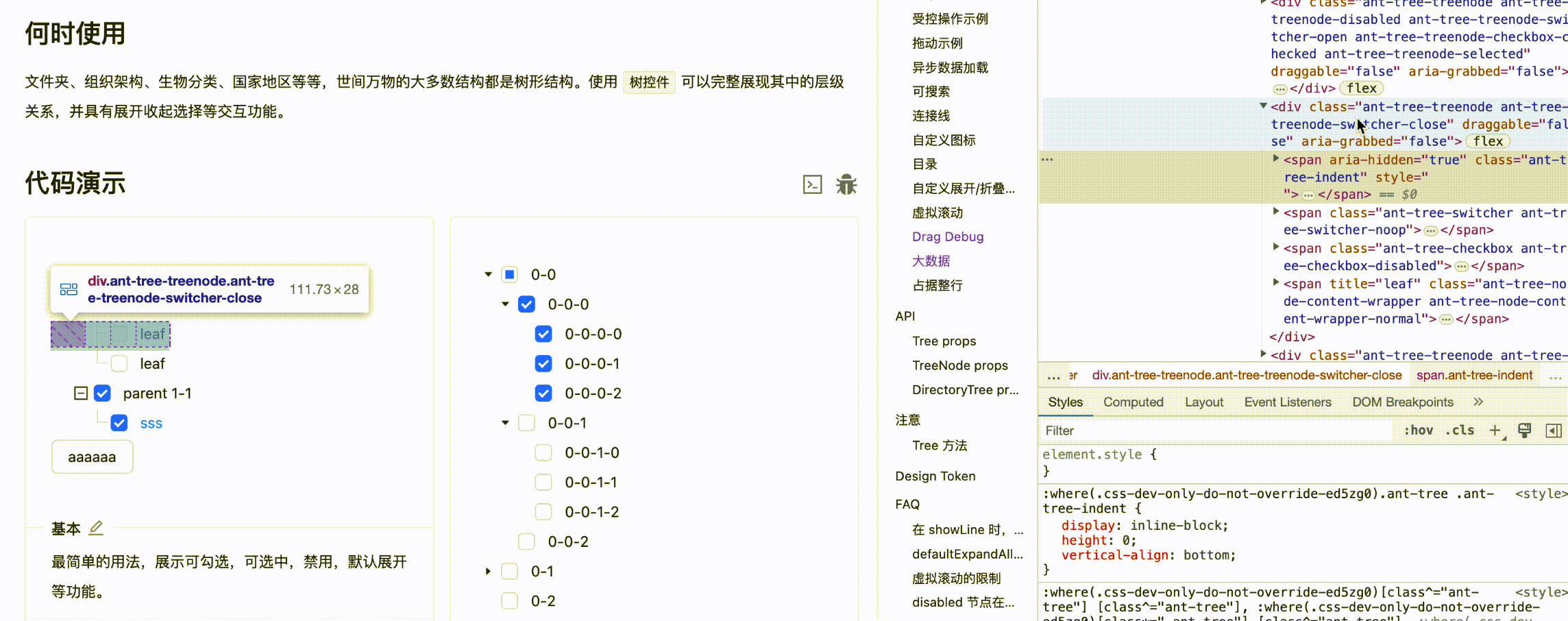Open the DOM Breakpoints tab
1568x621 pixels.
pyautogui.click(x=1402, y=402)
